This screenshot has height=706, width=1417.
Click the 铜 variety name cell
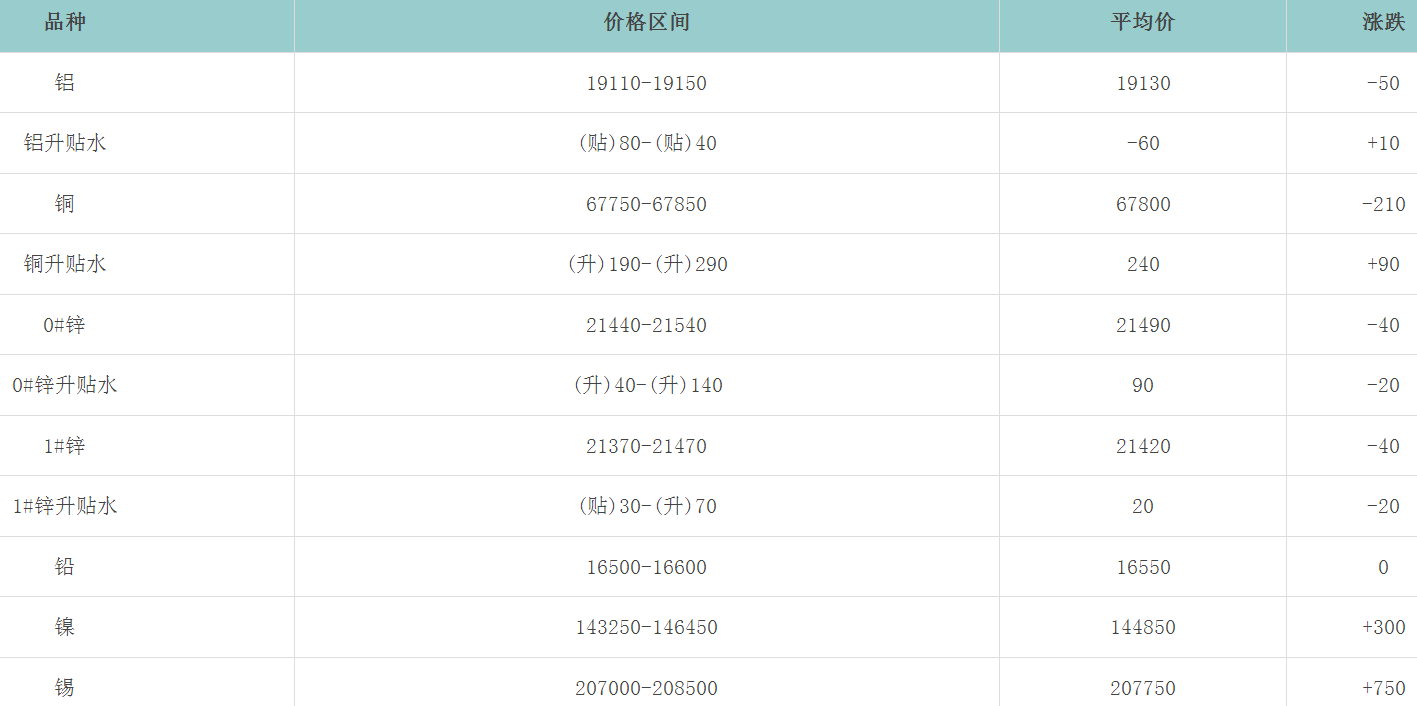[x=65, y=204]
